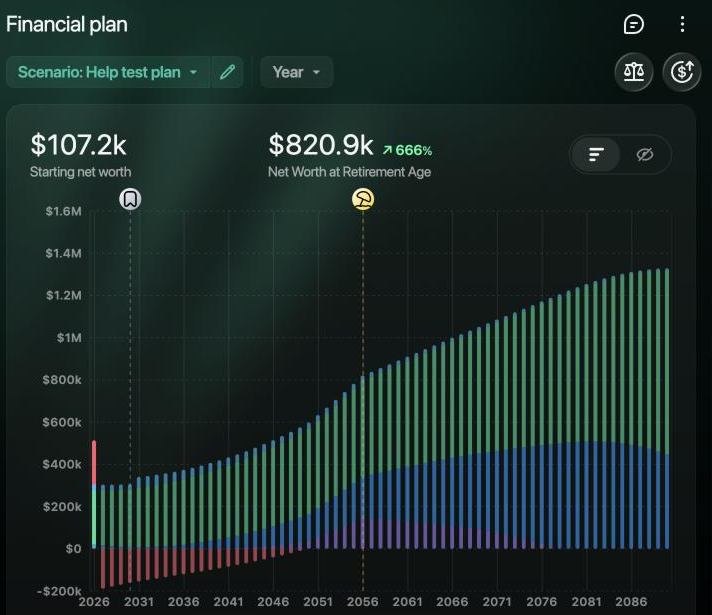Click the red 2026 starting bar
The image size is (712, 615).
tap(94, 462)
